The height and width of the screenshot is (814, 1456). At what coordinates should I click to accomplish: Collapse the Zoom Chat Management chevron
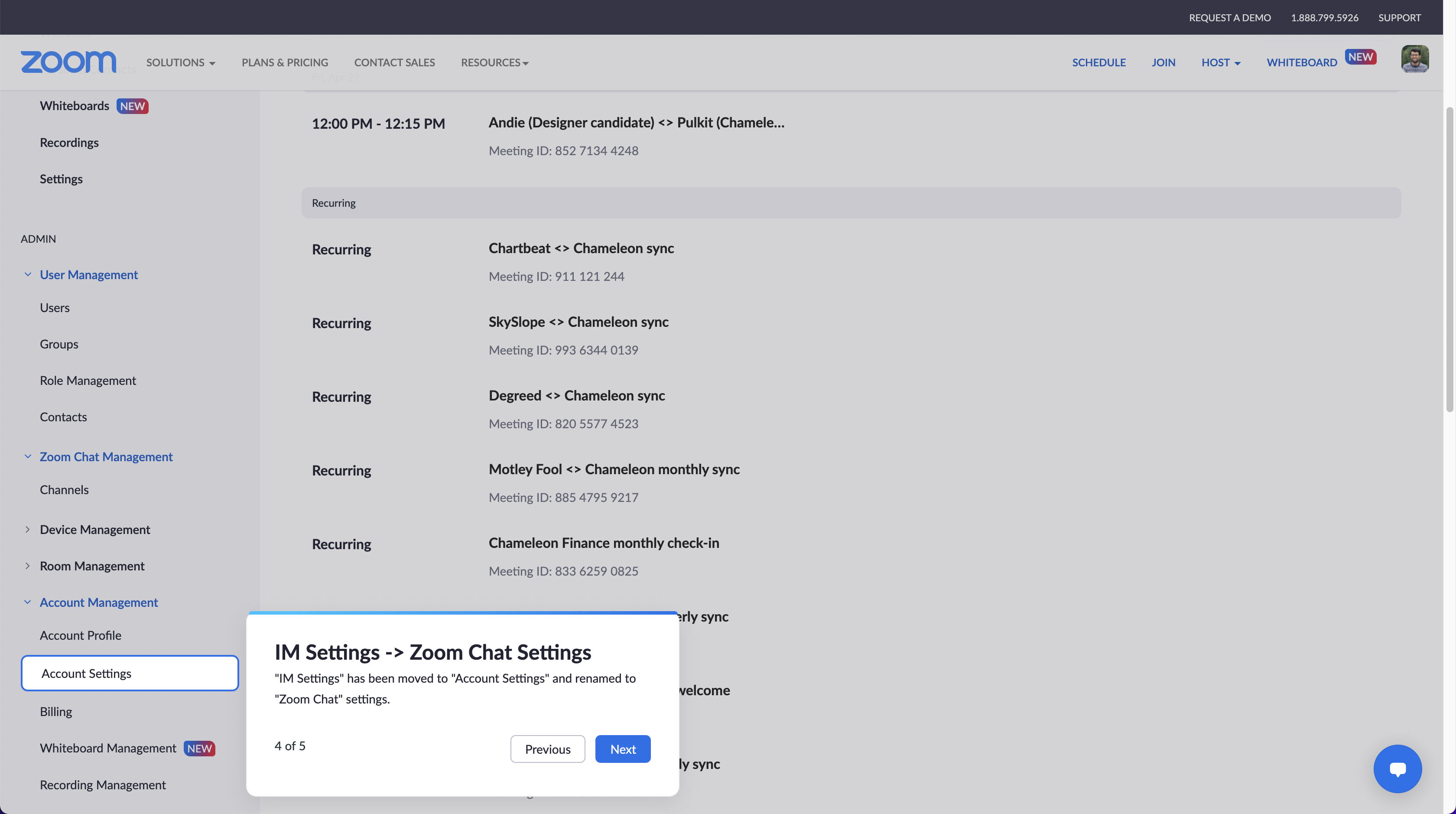28,457
